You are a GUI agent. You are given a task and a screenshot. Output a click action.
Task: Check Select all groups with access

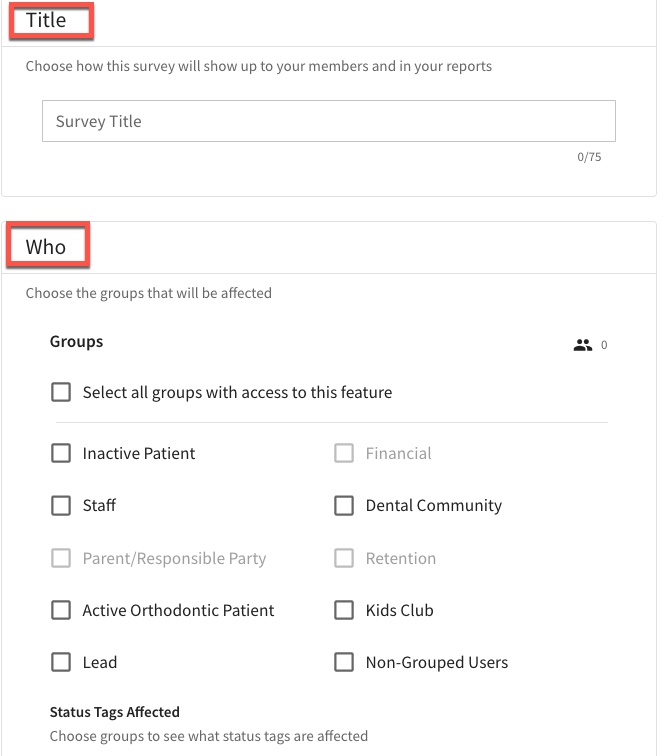pyautogui.click(x=61, y=392)
